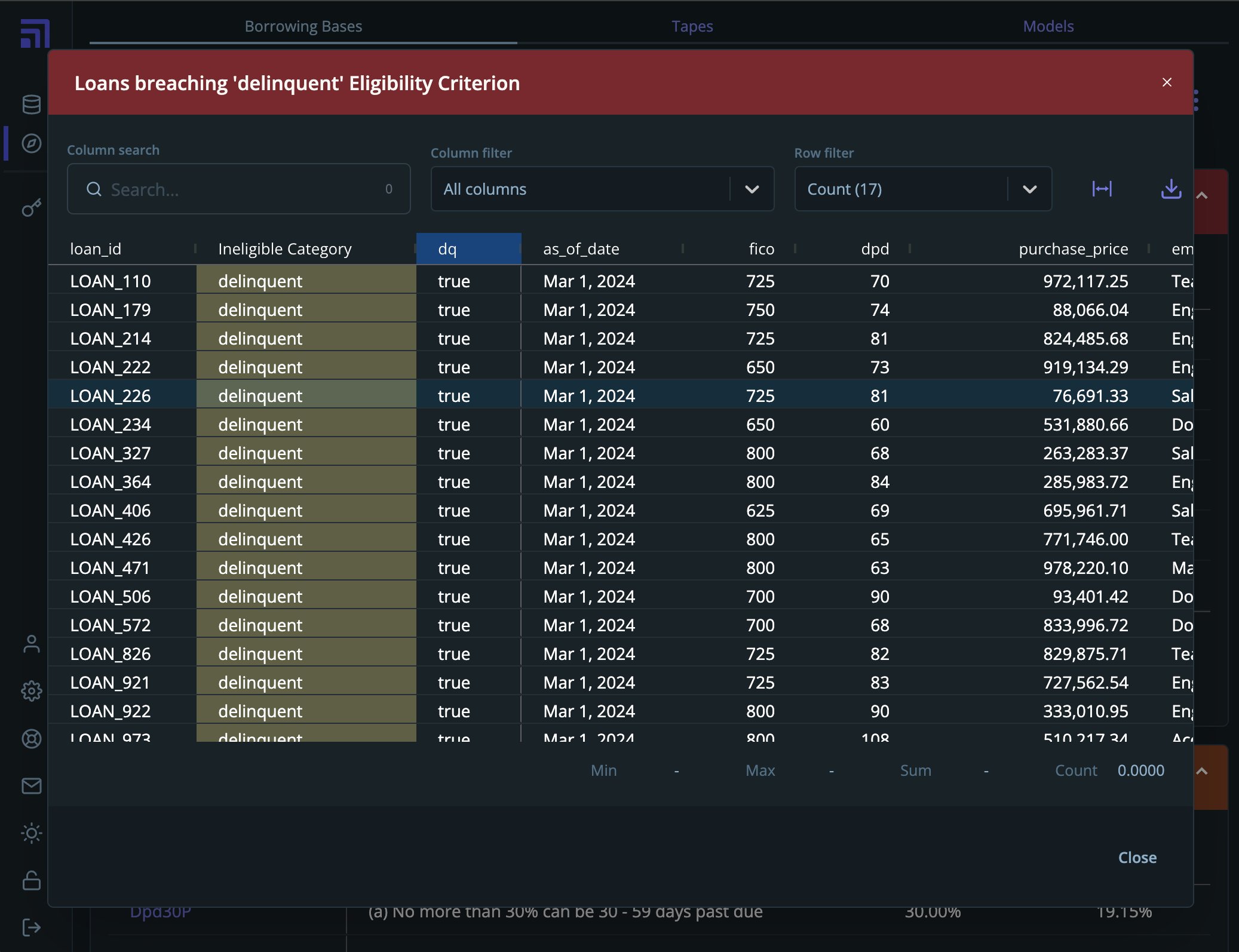Image resolution: width=1239 pixels, height=952 pixels.
Task: Open the compass explore icon
Action: point(31,143)
